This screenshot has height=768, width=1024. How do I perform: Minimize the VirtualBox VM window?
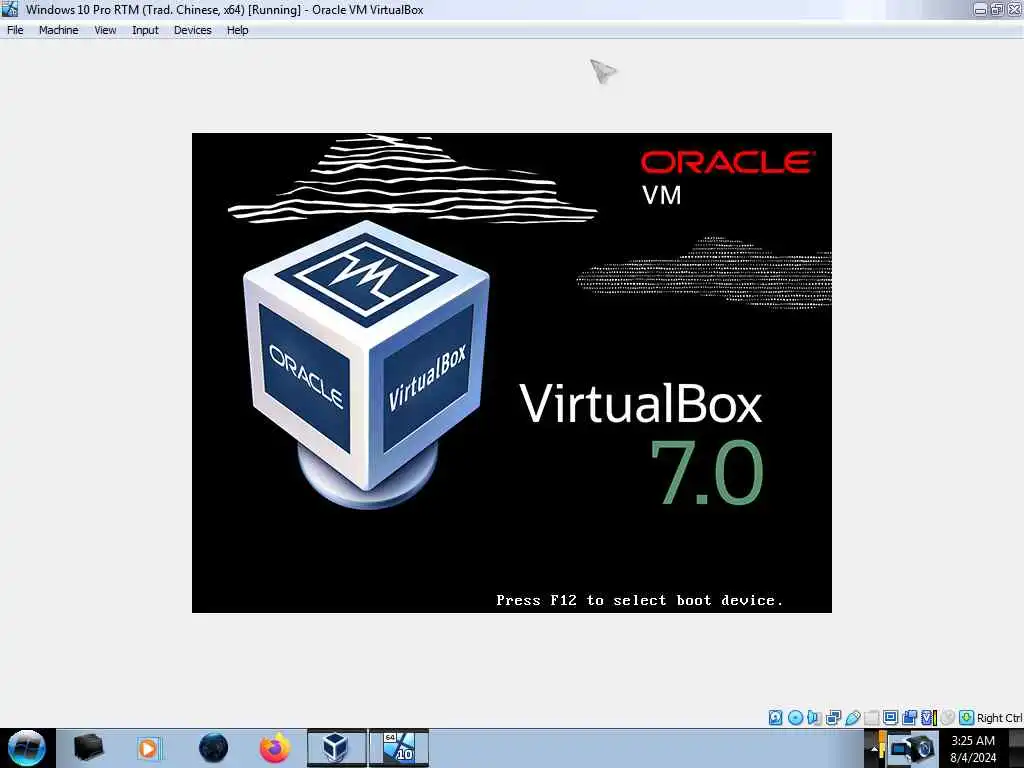click(x=980, y=9)
